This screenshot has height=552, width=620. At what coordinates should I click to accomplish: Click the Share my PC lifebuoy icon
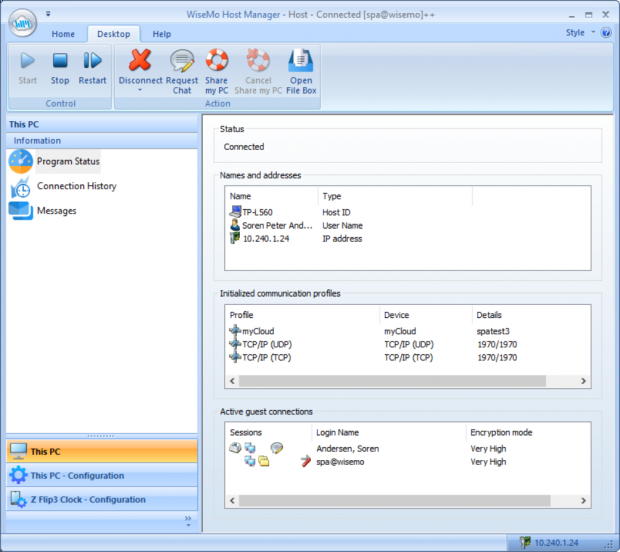[x=217, y=60]
